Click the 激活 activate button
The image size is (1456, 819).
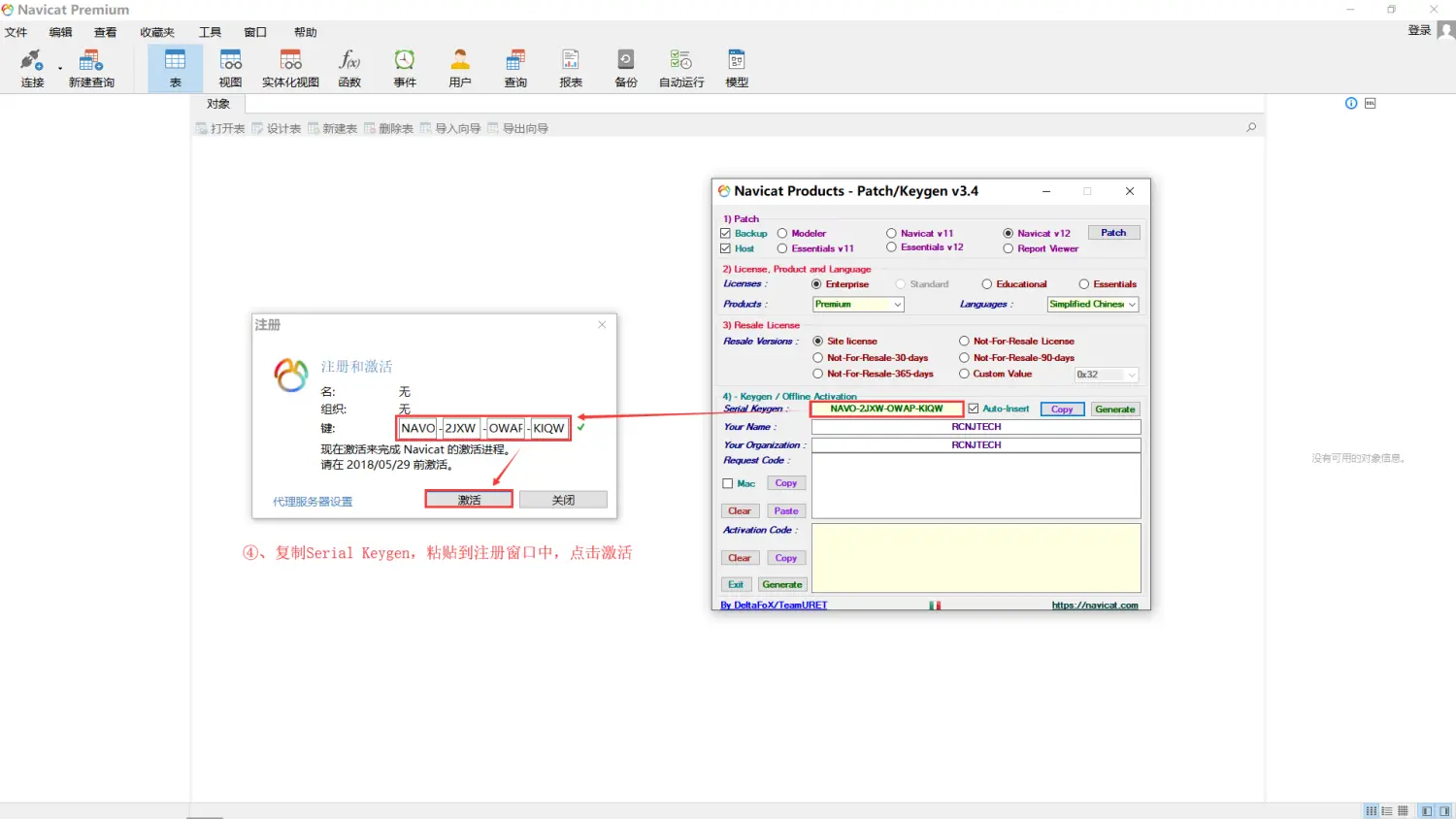click(x=469, y=500)
